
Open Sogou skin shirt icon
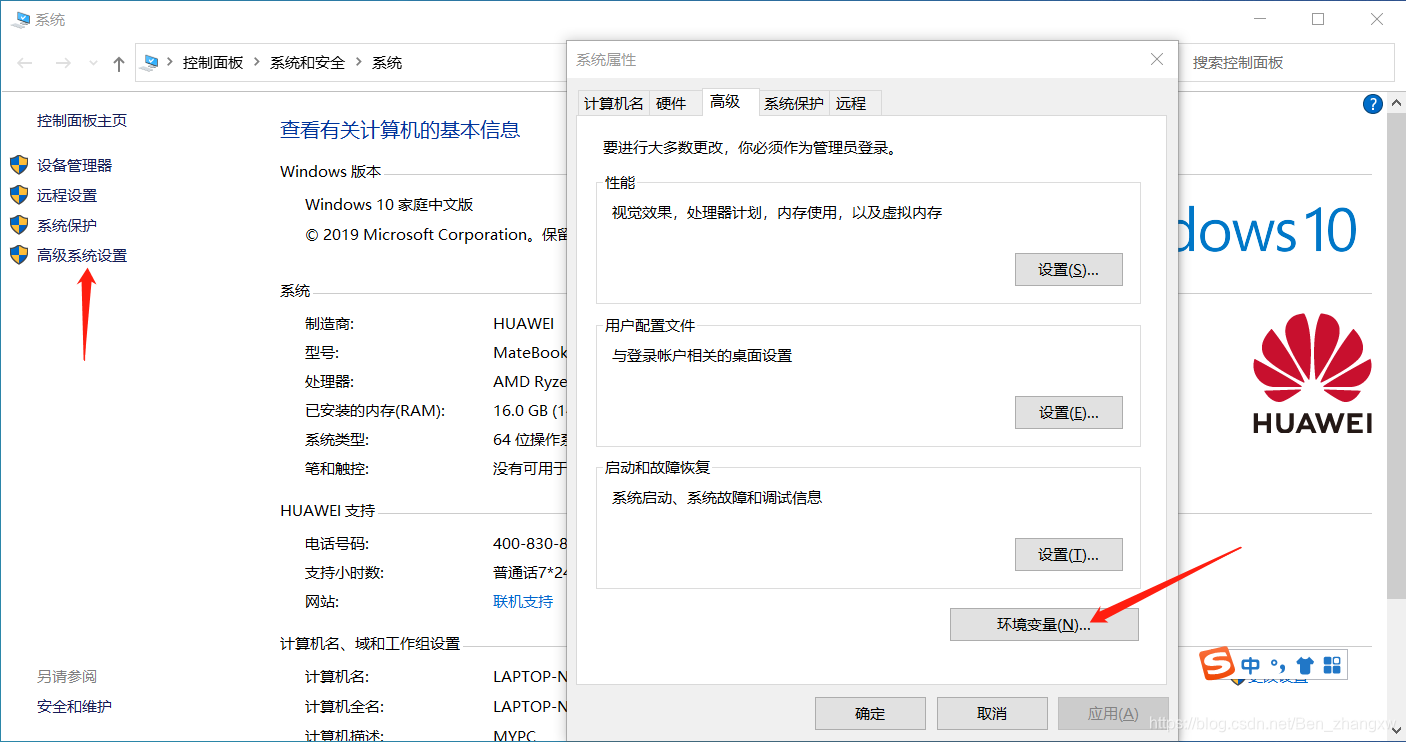1305,665
